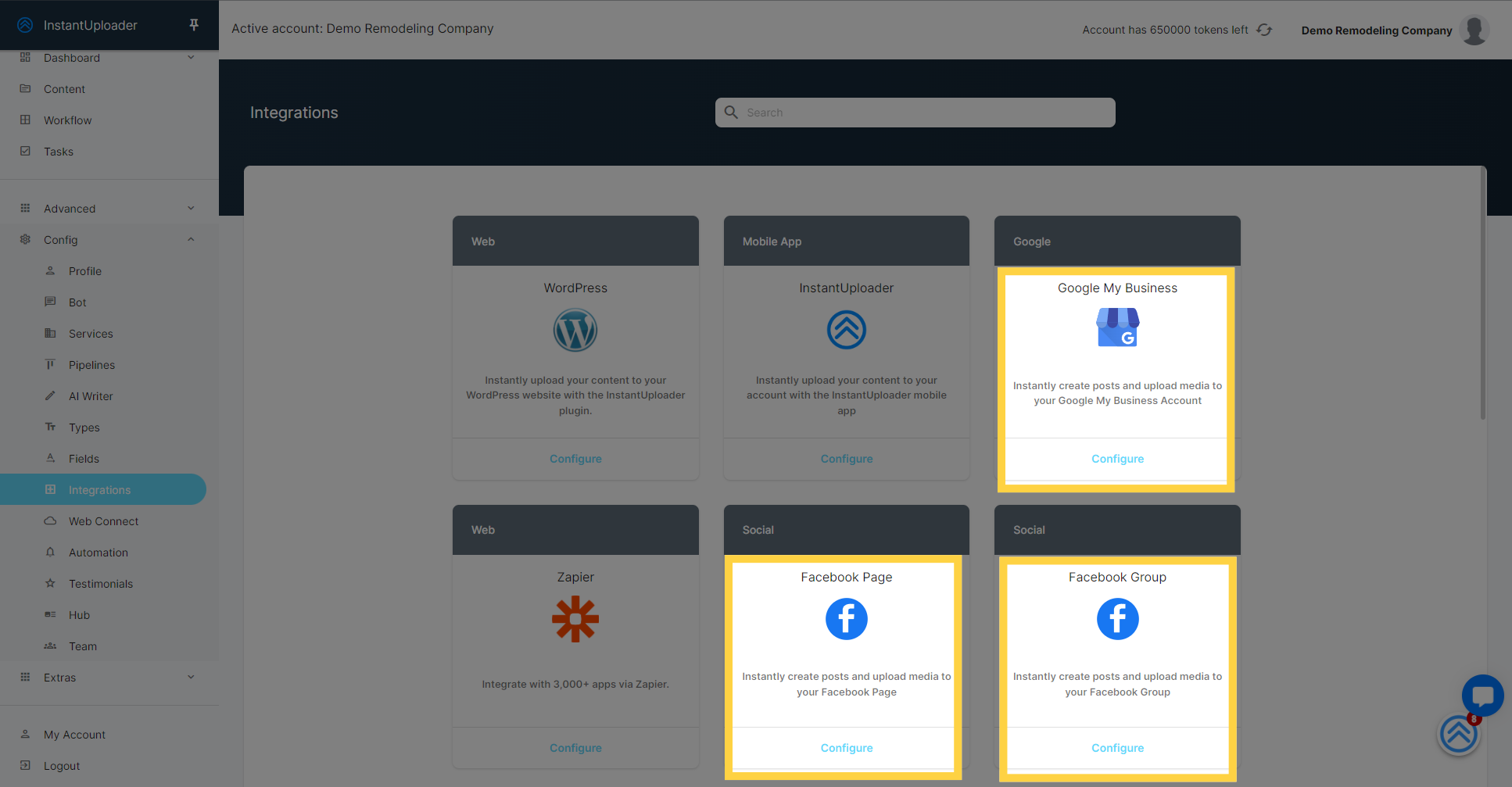Configure the Facebook Group integration
This screenshot has width=1512, height=787.
point(1117,748)
